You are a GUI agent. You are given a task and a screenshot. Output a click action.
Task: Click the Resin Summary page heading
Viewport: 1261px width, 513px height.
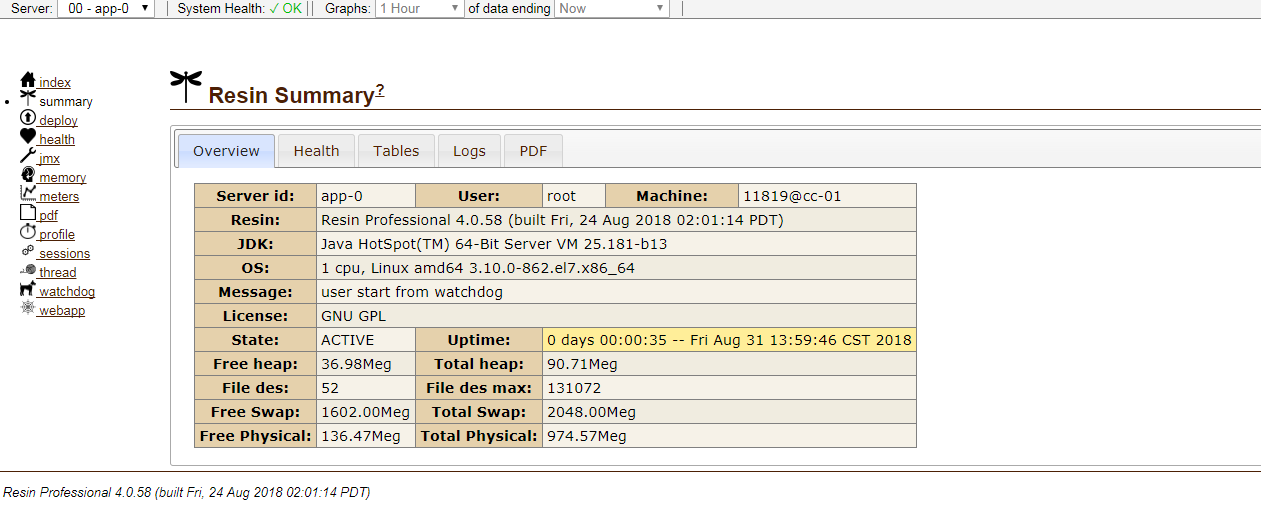click(290, 96)
